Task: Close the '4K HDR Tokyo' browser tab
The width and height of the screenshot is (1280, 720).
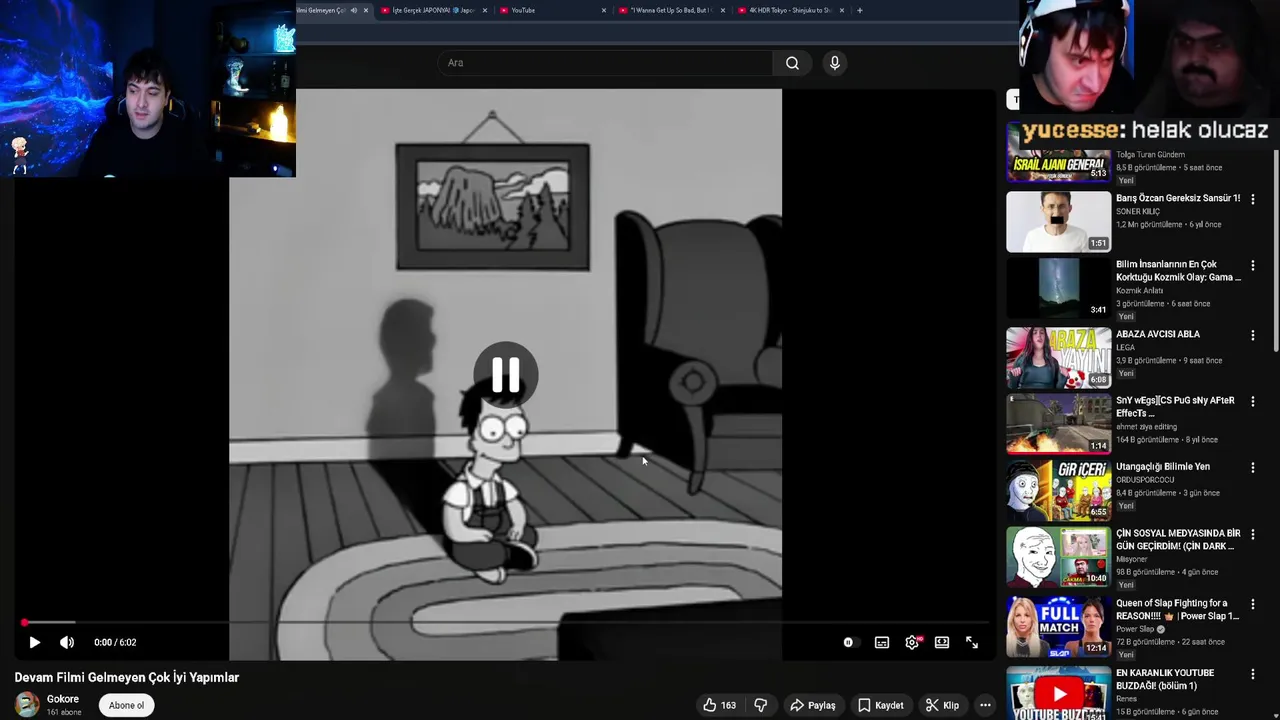Action: (x=842, y=10)
